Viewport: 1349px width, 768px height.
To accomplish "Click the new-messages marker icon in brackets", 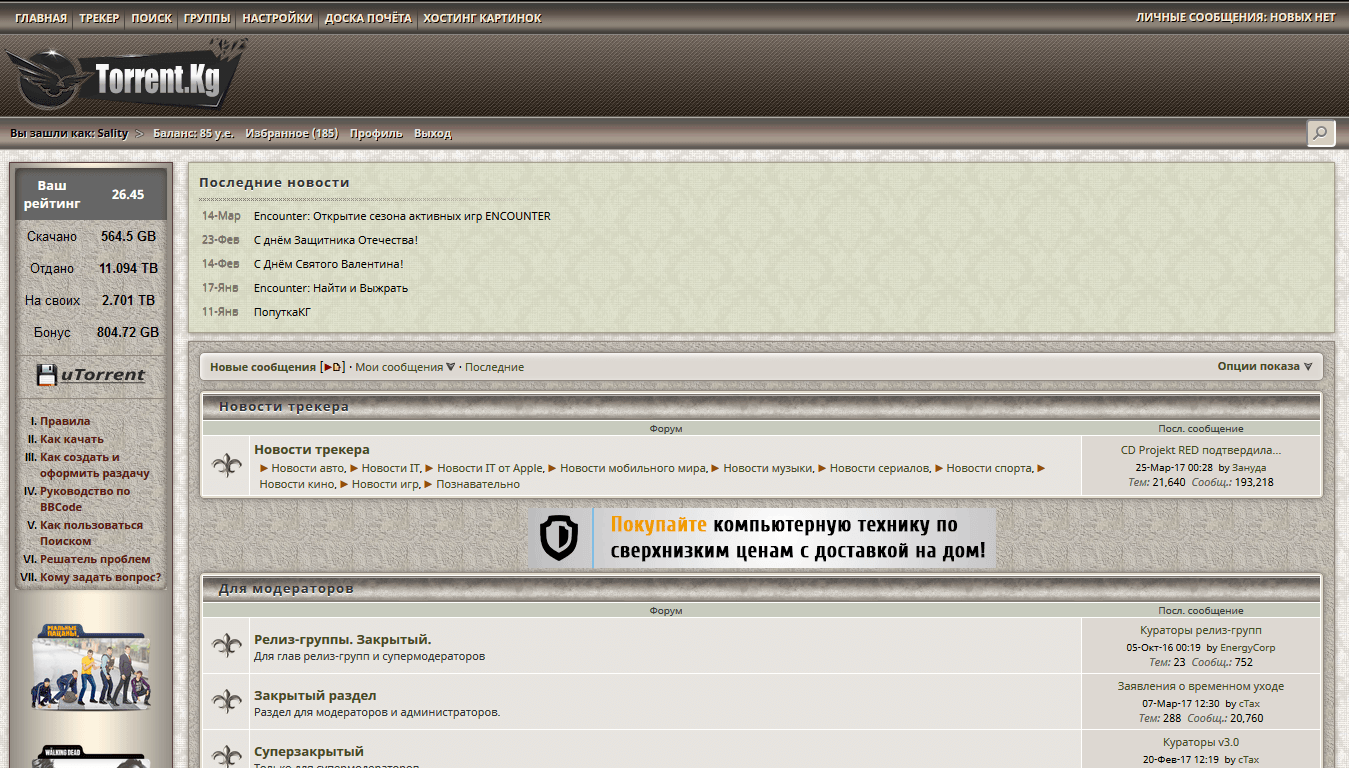I will pyautogui.click(x=332, y=367).
